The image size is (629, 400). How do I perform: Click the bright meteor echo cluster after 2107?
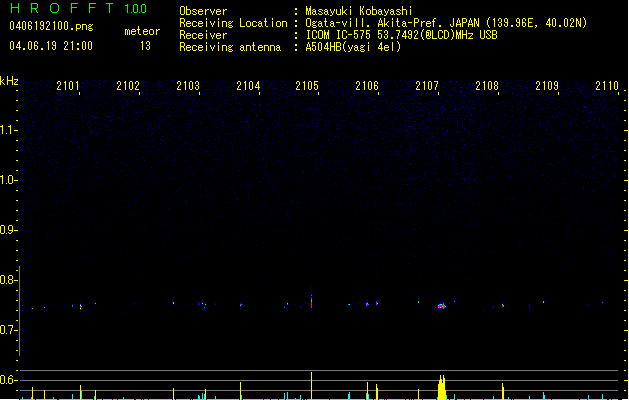point(442,306)
